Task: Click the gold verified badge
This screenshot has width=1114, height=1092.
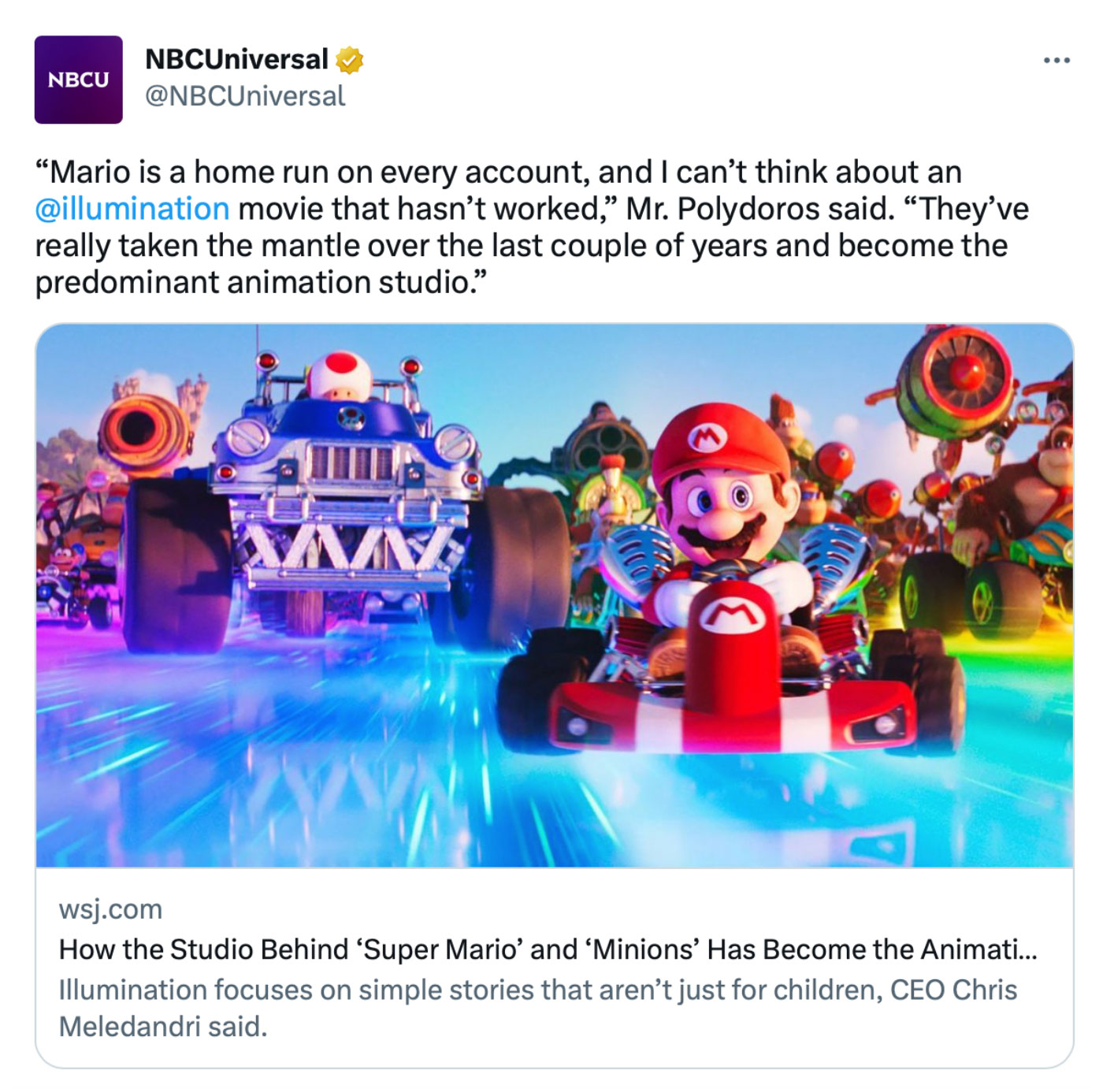Action: (x=349, y=60)
